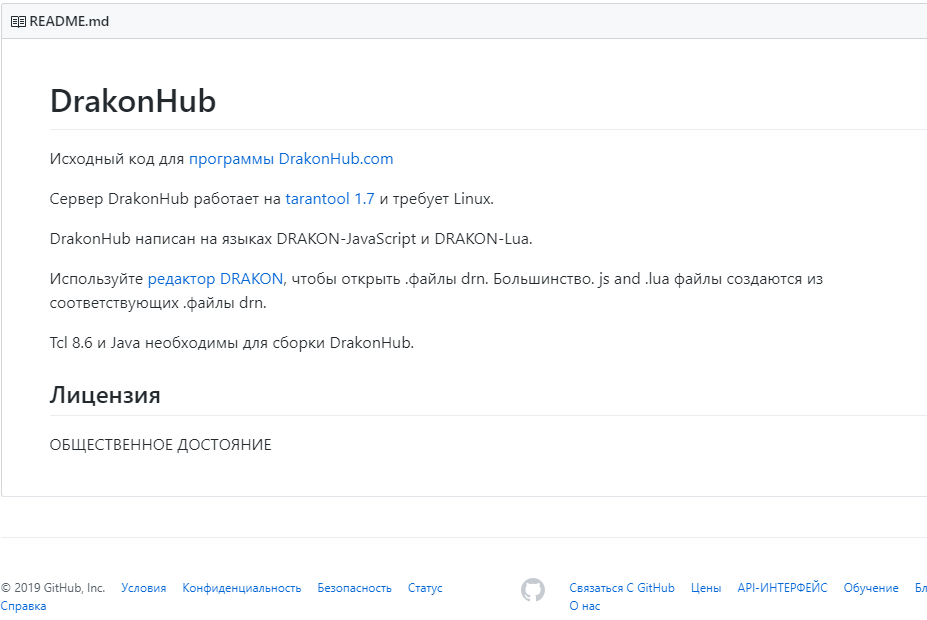Go to Конфиденциальность in footer

pyautogui.click(x=241, y=588)
